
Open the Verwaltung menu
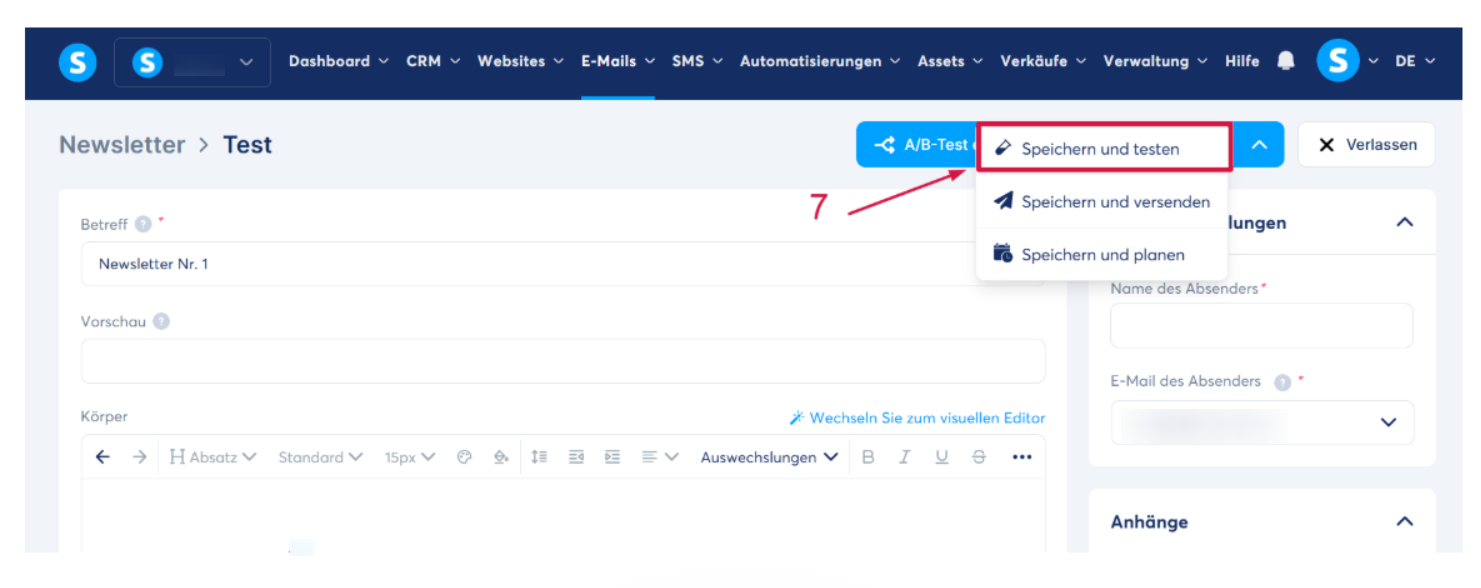click(1155, 61)
